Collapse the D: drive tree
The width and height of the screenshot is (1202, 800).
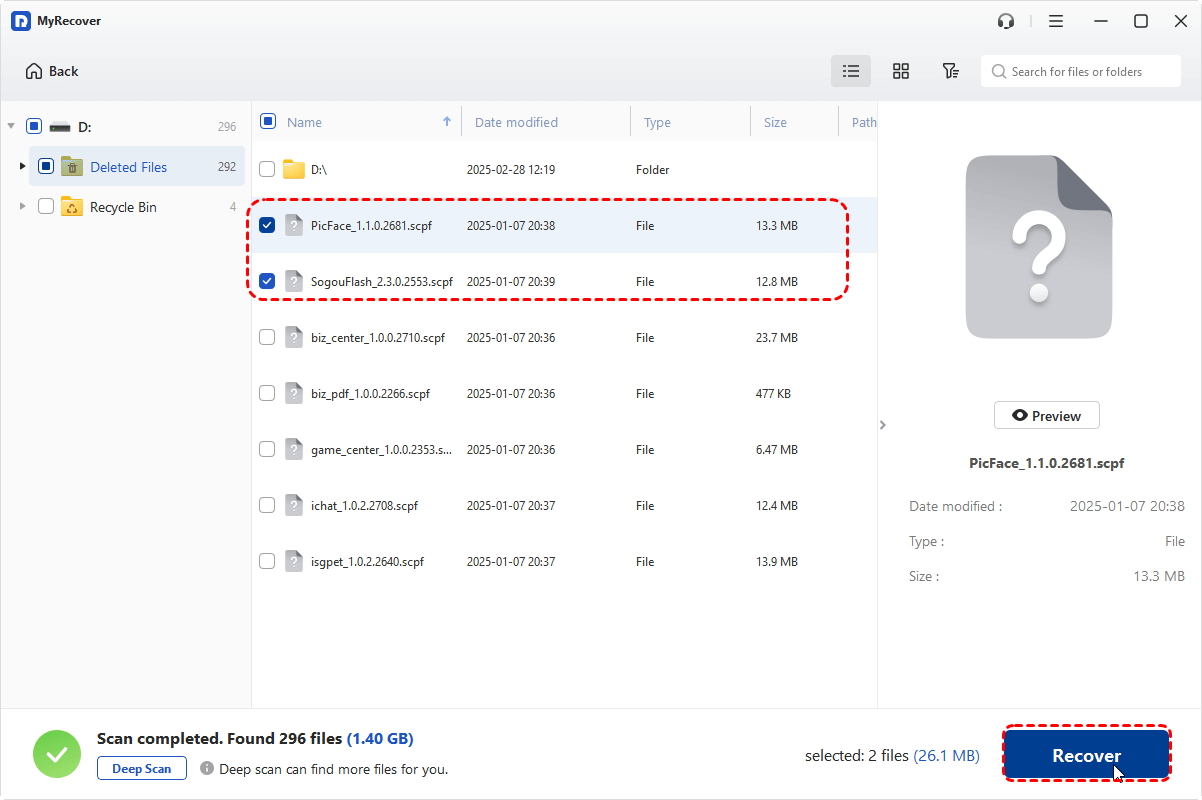pyautogui.click(x=11, y=127)
